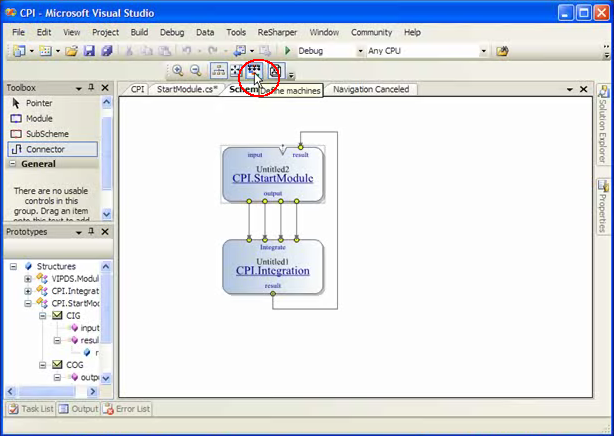
Task: Open the Toolbox panel options dropdown arrow
Action: pyautogui.click(x=78, y=89)
